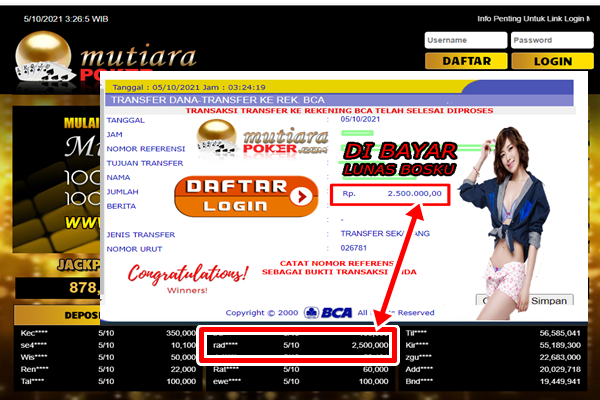Image resolution: width=600 pixels, height=400 pixels.
Task: Click the zgu**** ranking row
Action: tap(493, 358)
